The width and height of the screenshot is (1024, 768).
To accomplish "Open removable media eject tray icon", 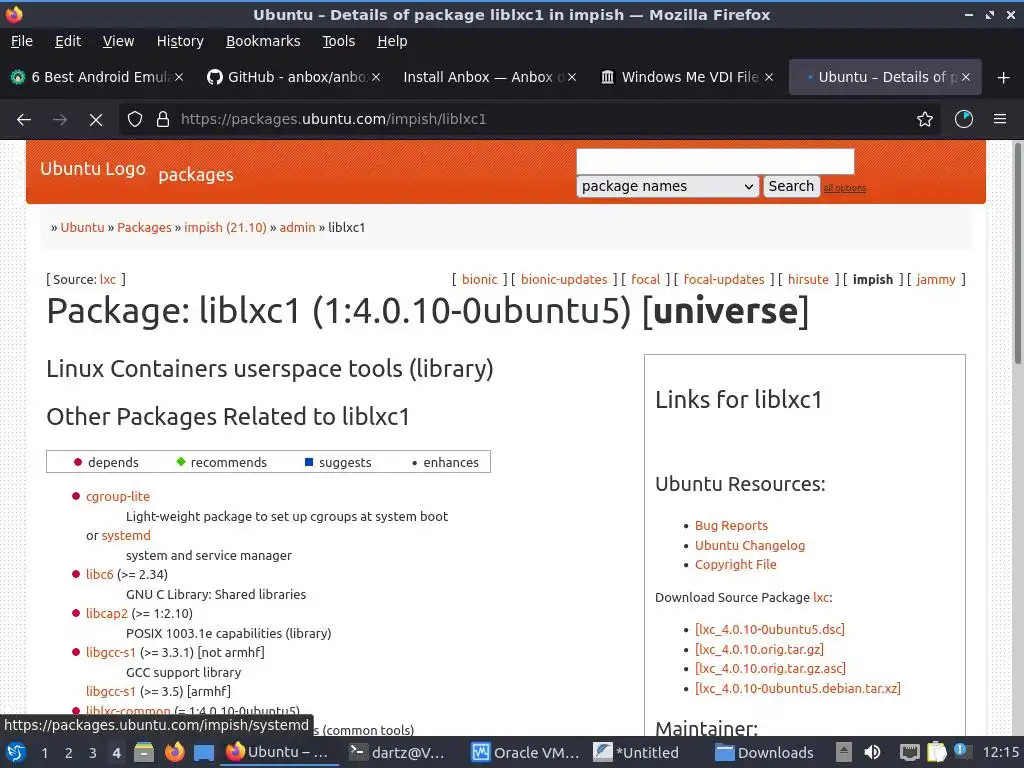I will click(844, 753).
